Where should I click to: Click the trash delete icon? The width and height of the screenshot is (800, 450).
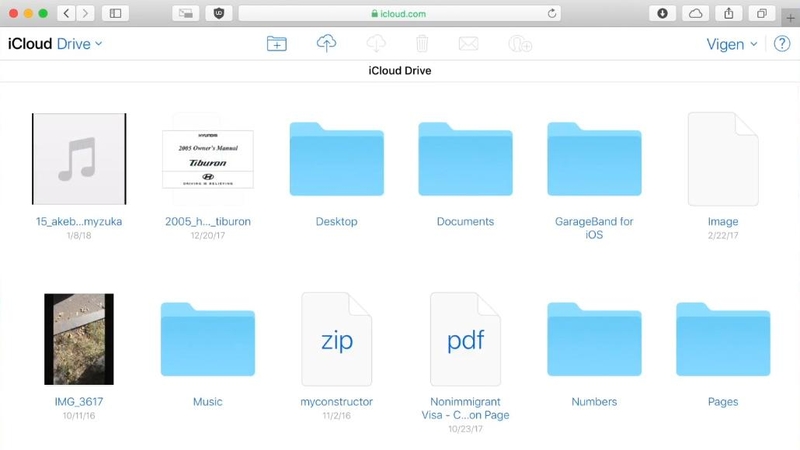[x=422, y=44]
